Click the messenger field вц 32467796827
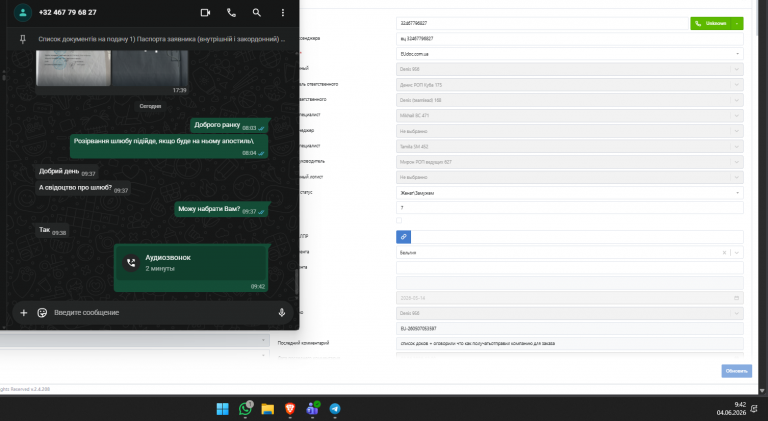Viewport: 768px width, 421px height. [570, 38]
